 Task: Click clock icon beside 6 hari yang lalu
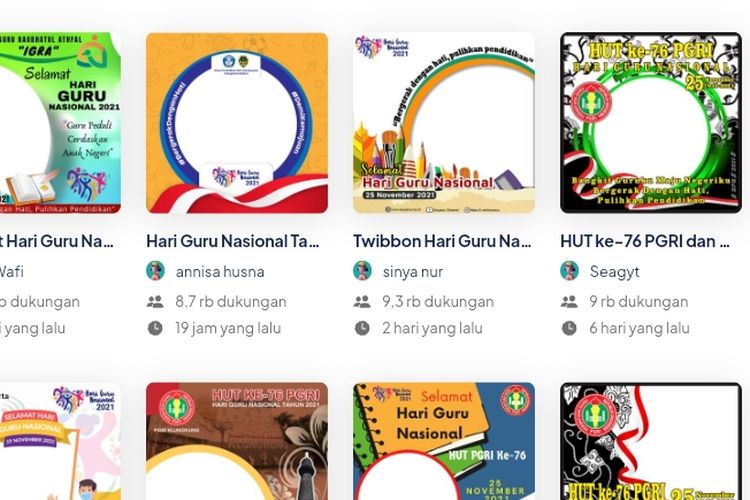tap(569, 328)
